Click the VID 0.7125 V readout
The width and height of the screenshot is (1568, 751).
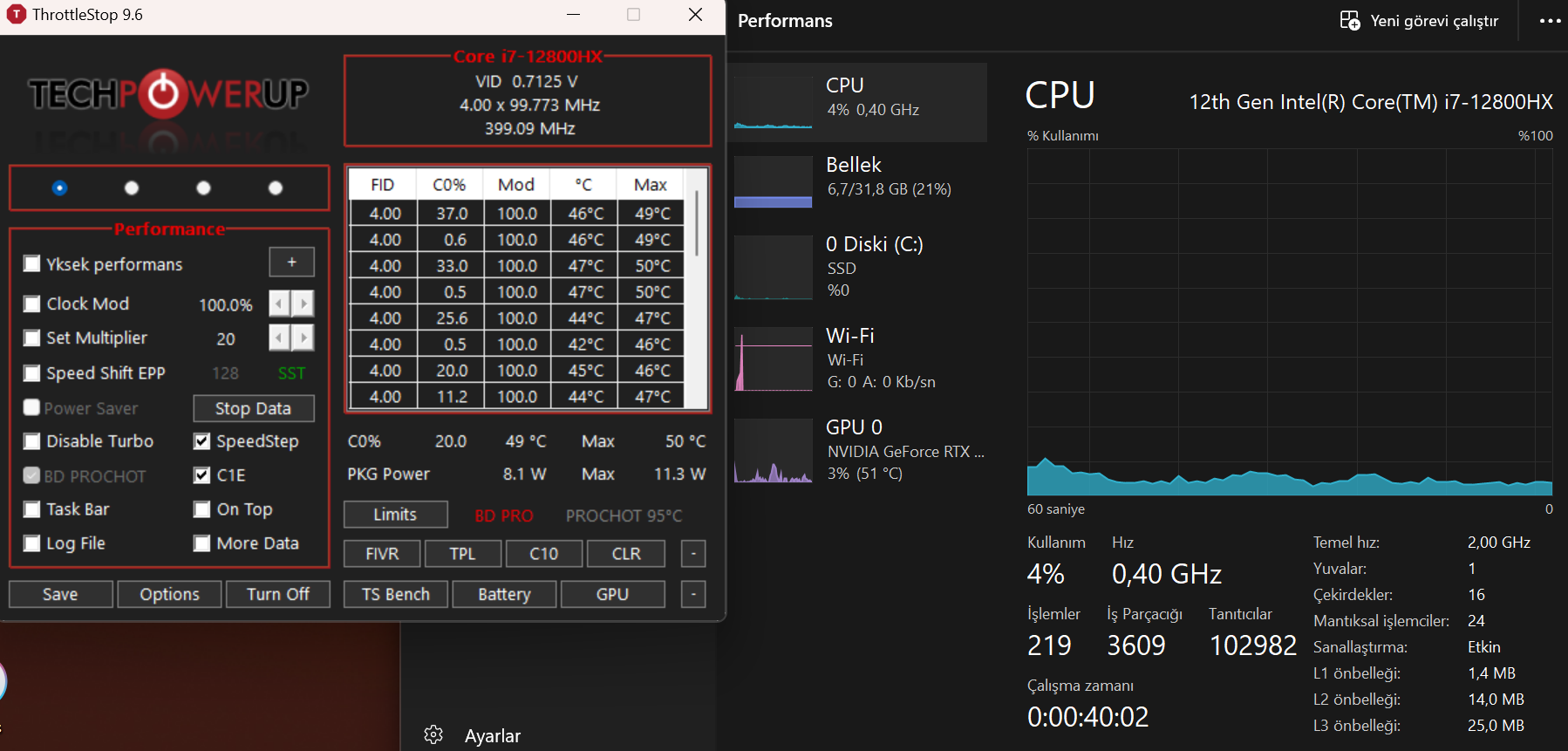coord(527,81)
